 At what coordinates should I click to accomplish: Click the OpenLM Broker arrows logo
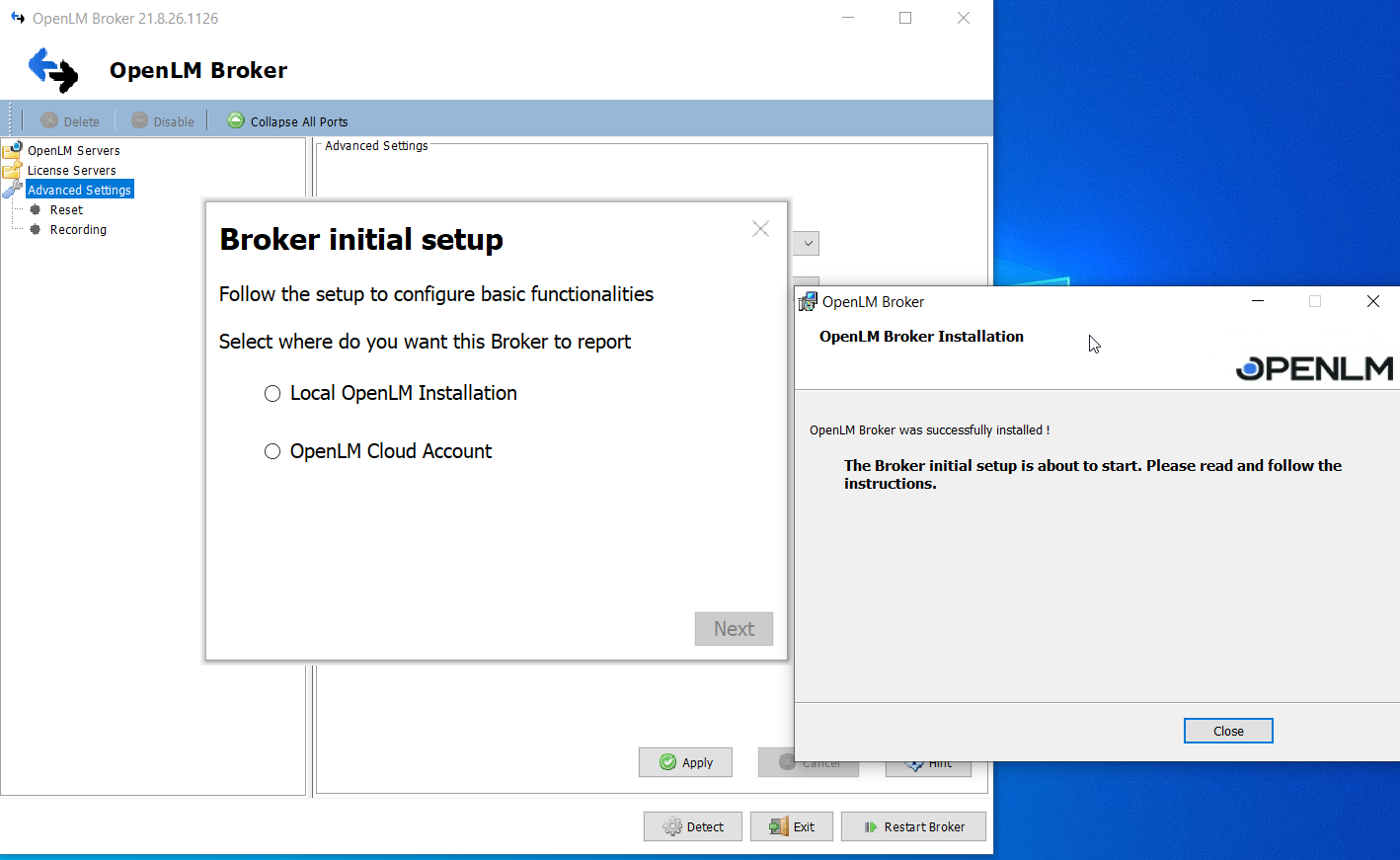tap(53, 70)
